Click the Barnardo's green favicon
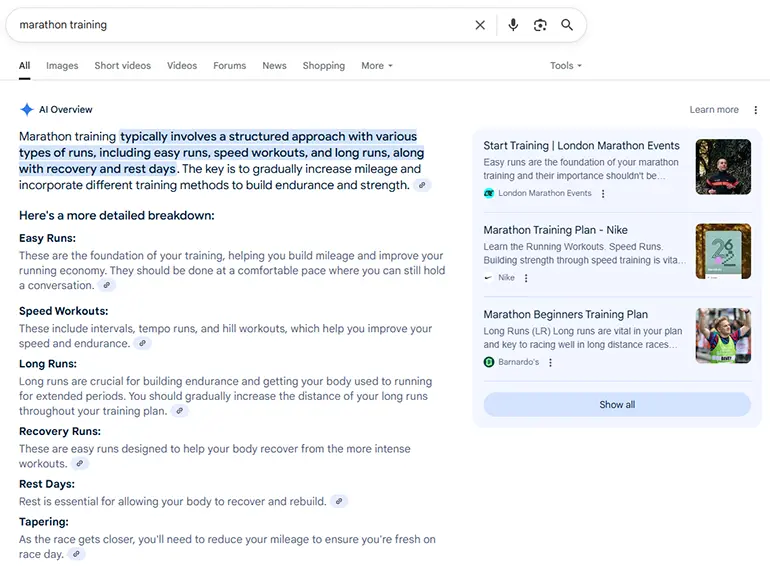This screenshot has height=568, width=770. 489,362
